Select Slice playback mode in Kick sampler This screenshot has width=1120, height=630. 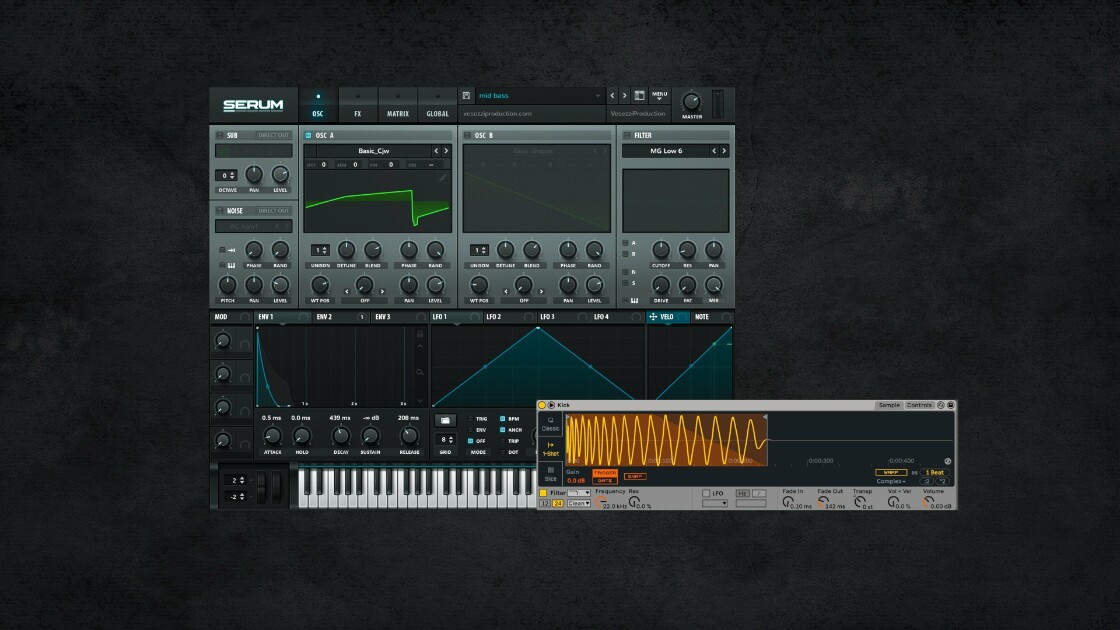550,474
